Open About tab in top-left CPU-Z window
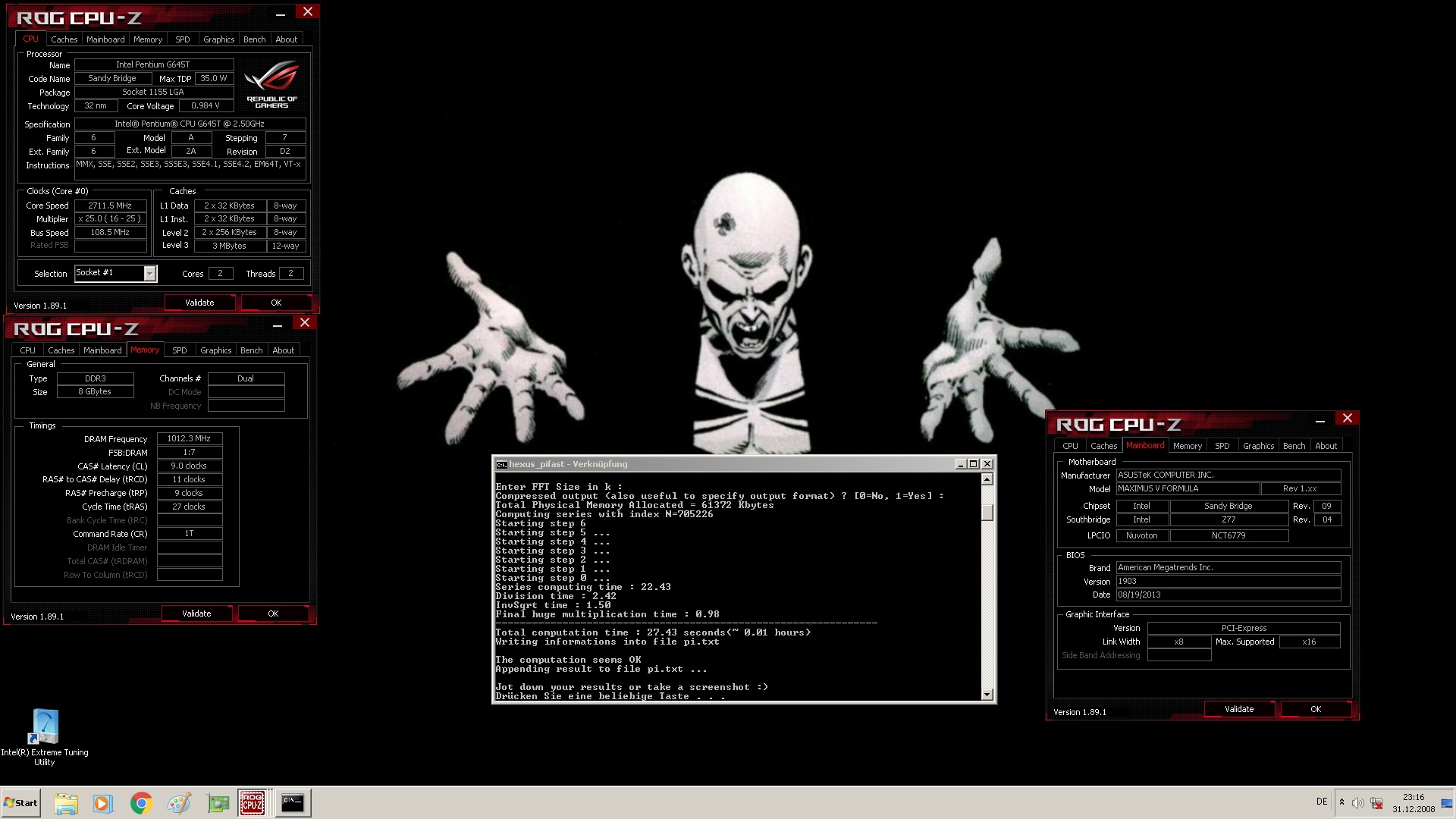 tap(287, 39)
